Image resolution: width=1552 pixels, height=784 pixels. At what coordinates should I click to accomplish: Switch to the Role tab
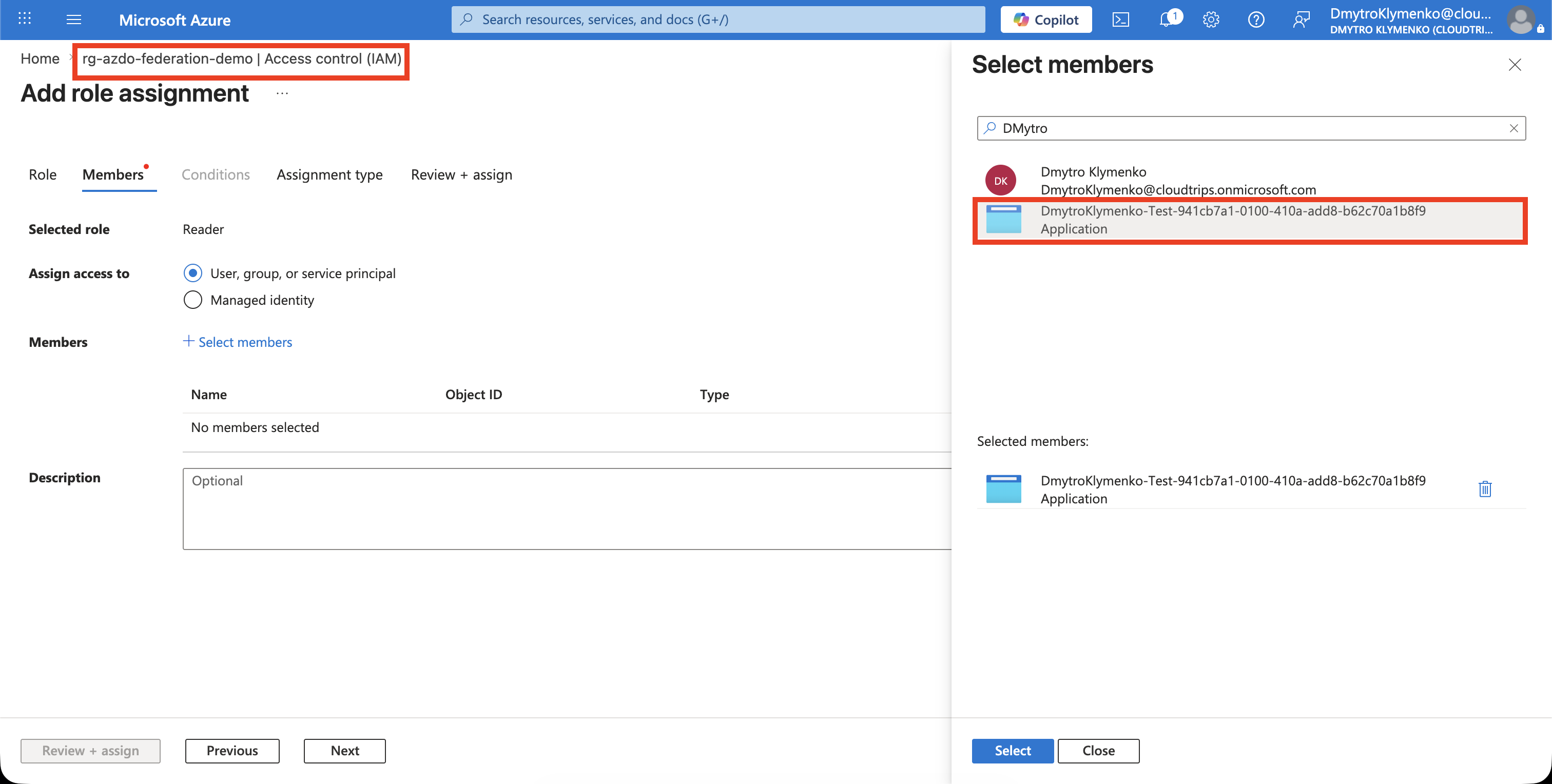pyautogui.click(x=43, y=174)
